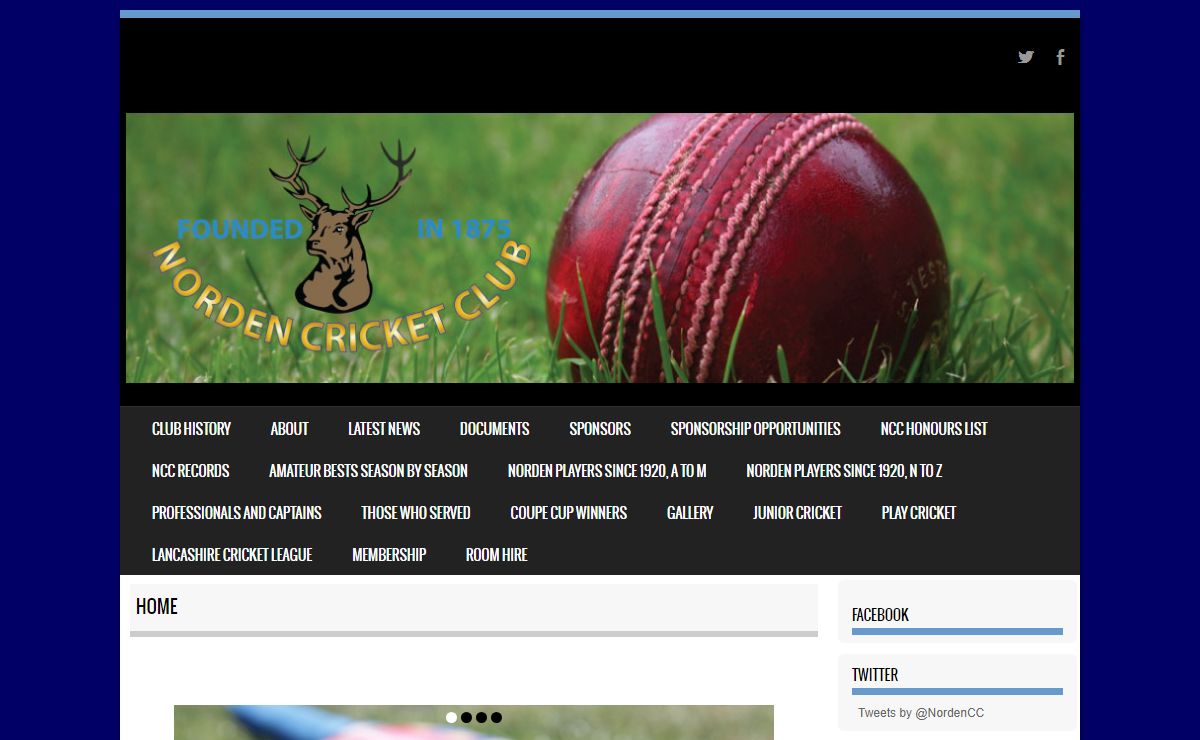1200x740 pixels.
Task: Open Lancashire Cricket League page
Action: pos(232,554)
